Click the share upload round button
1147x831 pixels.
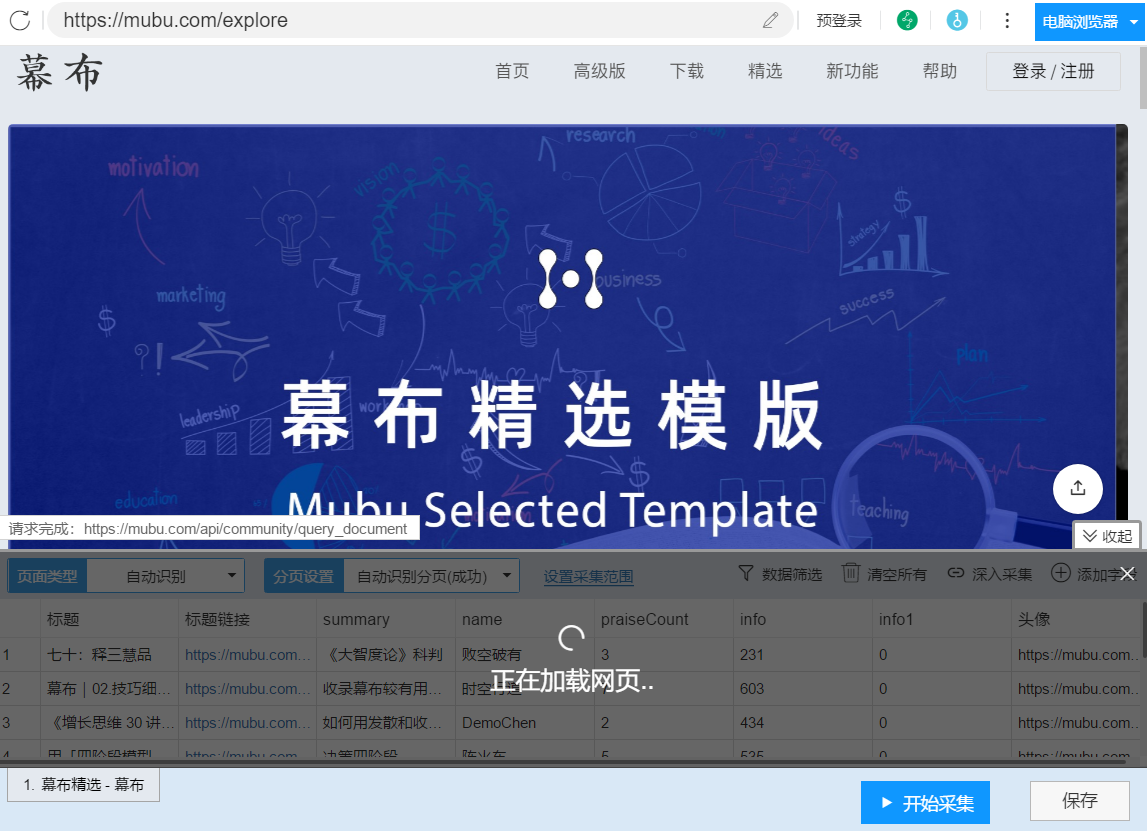[1078, 489]
